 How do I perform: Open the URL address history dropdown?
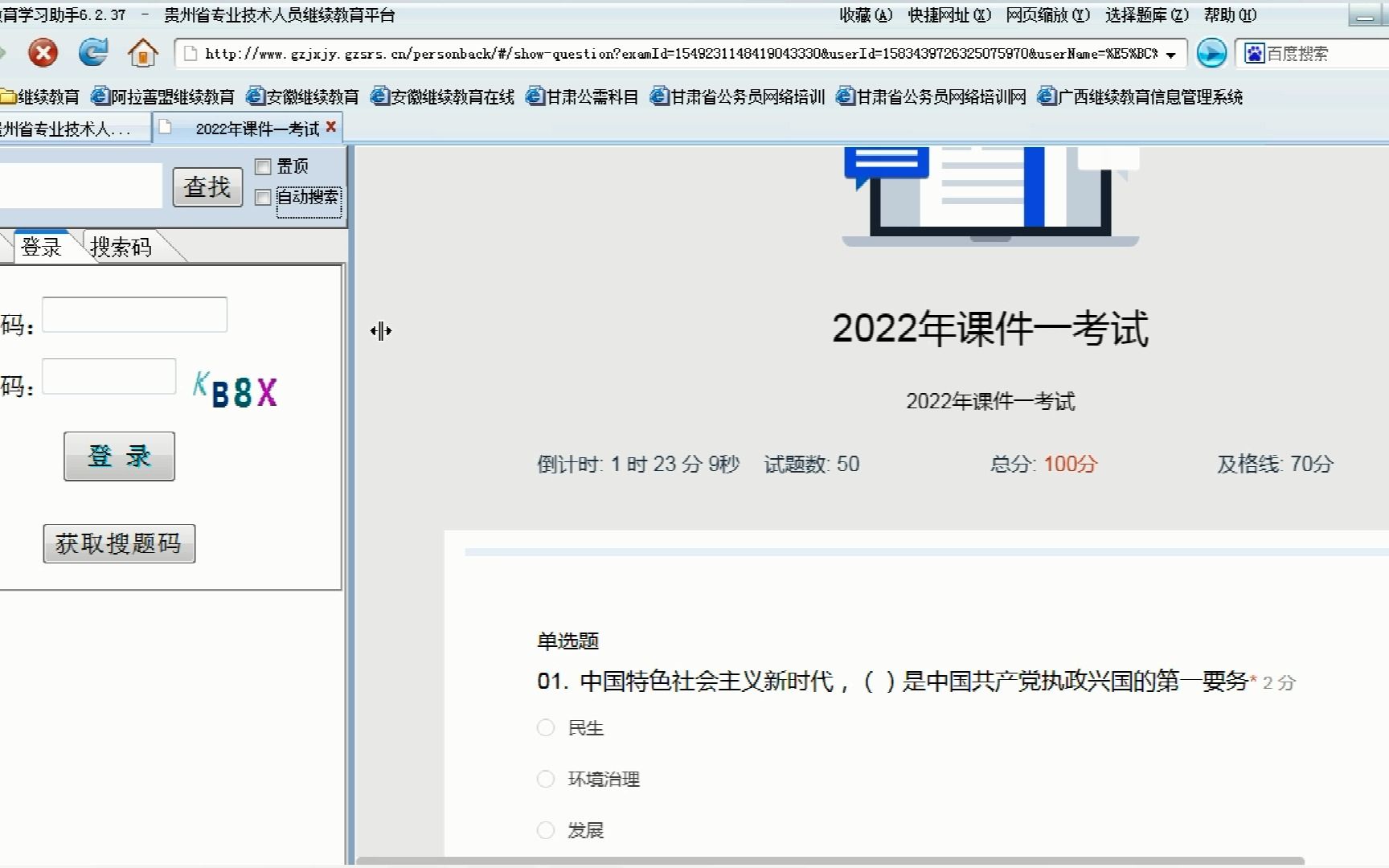click(x=1170, y=54)
